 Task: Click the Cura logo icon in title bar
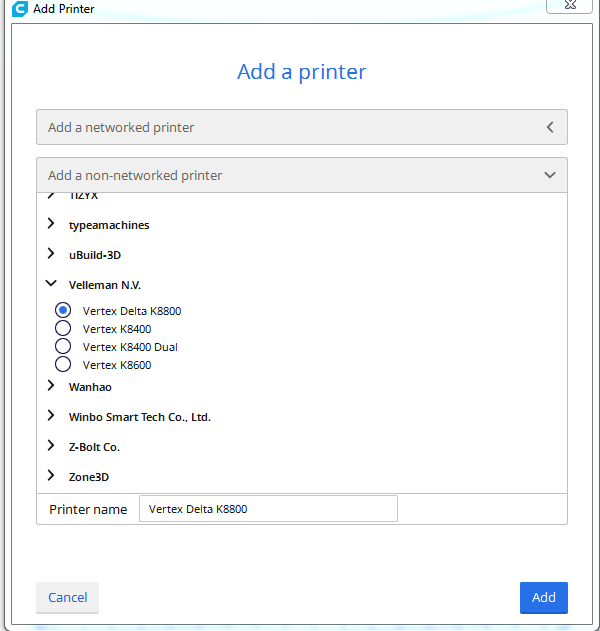click(20, 8)
